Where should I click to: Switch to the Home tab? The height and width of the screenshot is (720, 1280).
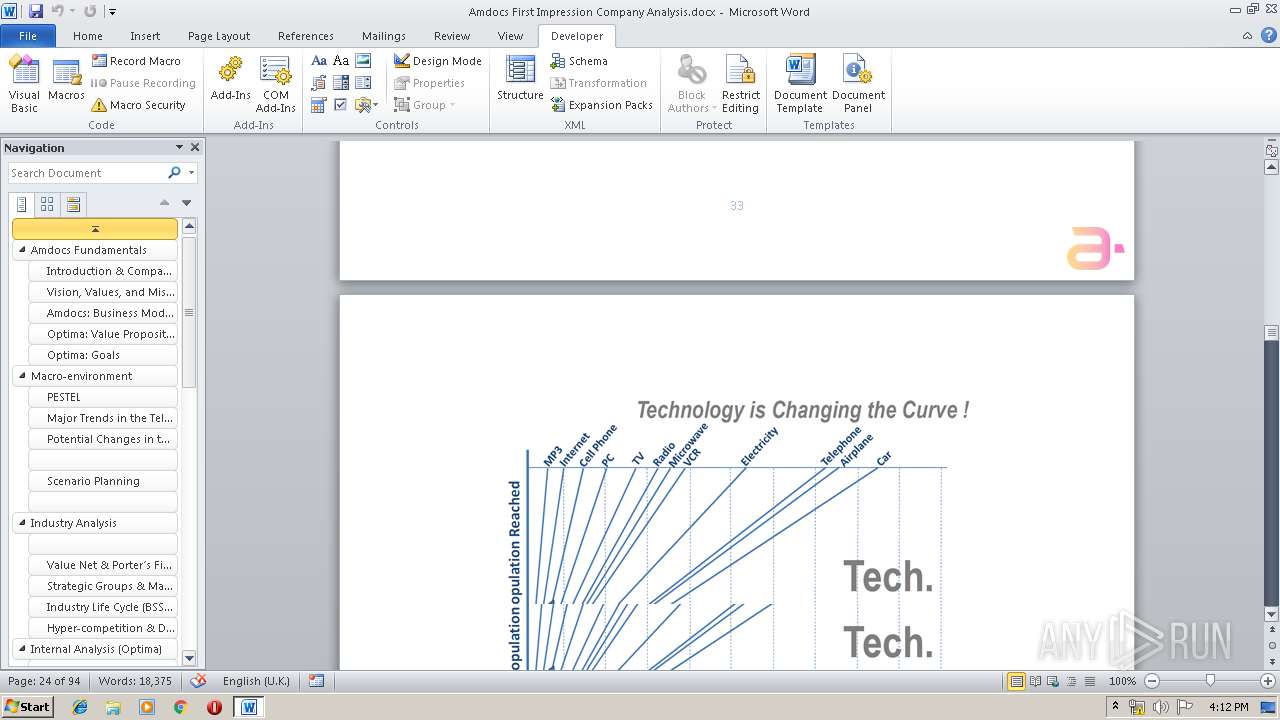tap(88, 36)
